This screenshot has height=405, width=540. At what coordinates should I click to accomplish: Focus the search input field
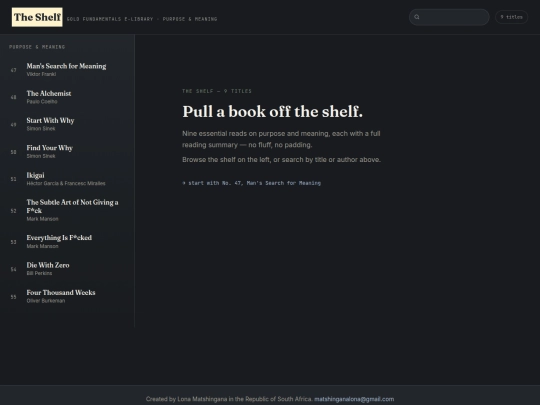[449, 17]
